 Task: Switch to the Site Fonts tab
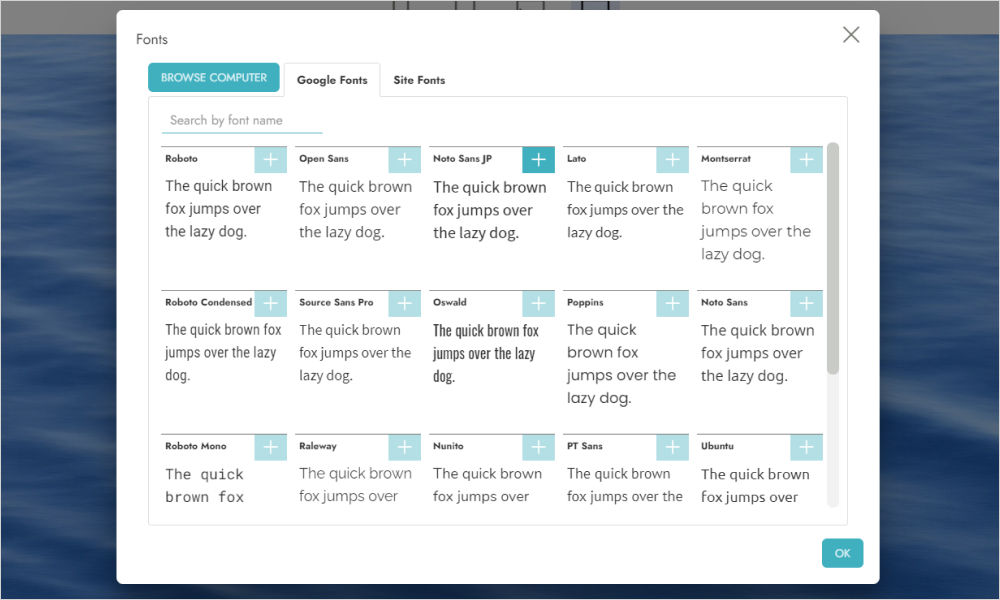419,80
